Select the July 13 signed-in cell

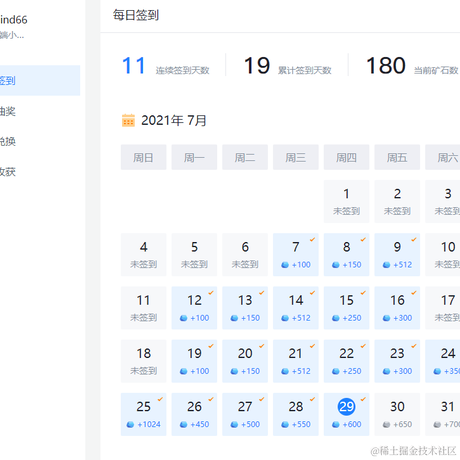click(x=245, y=308)
